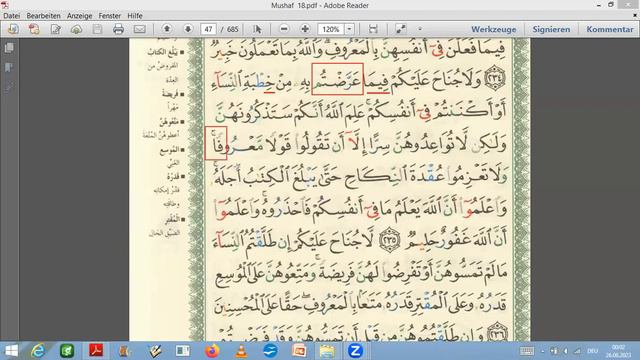Open the Datei menu
The width and height of the screenshot is (640, 360).
11,16
